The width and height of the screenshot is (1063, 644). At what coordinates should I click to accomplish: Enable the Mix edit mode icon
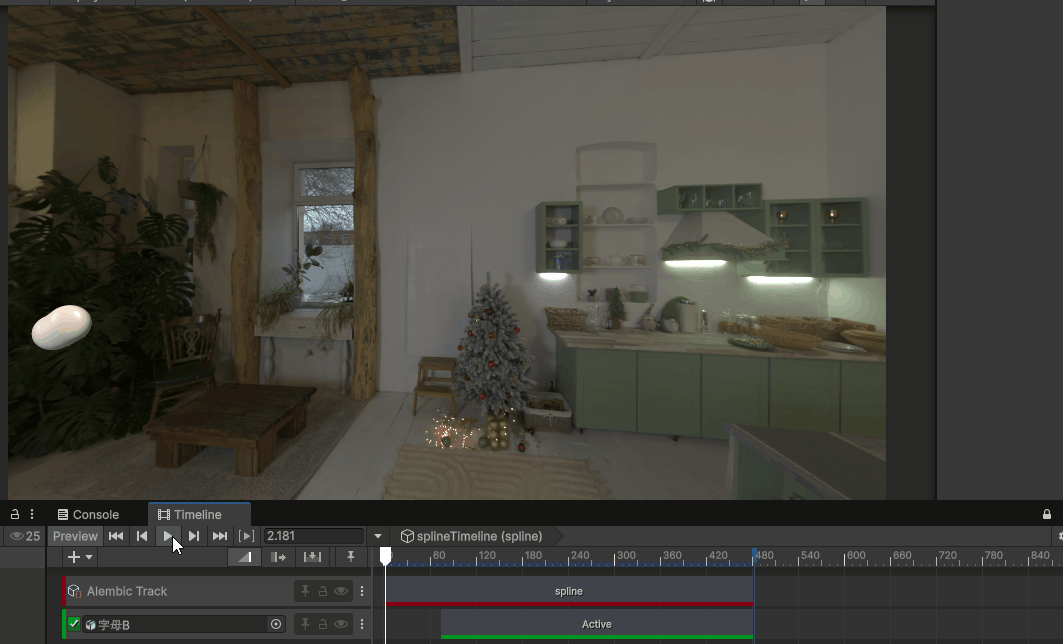pyautogui.click(x=245, y=557)
